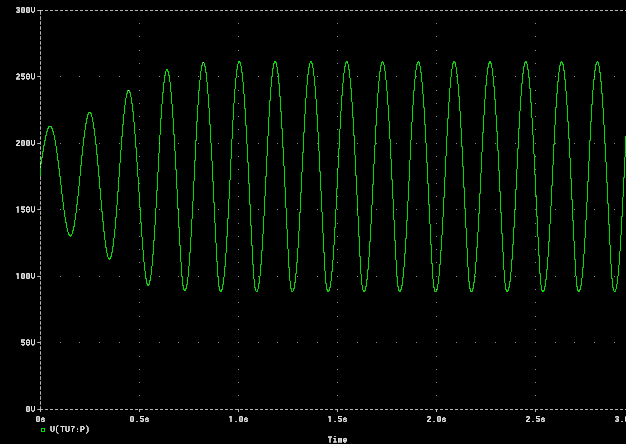626x444 pixels.
Task: Click the green trace marker square in legend
Action: pyautogui.click(x=43, y=429)
